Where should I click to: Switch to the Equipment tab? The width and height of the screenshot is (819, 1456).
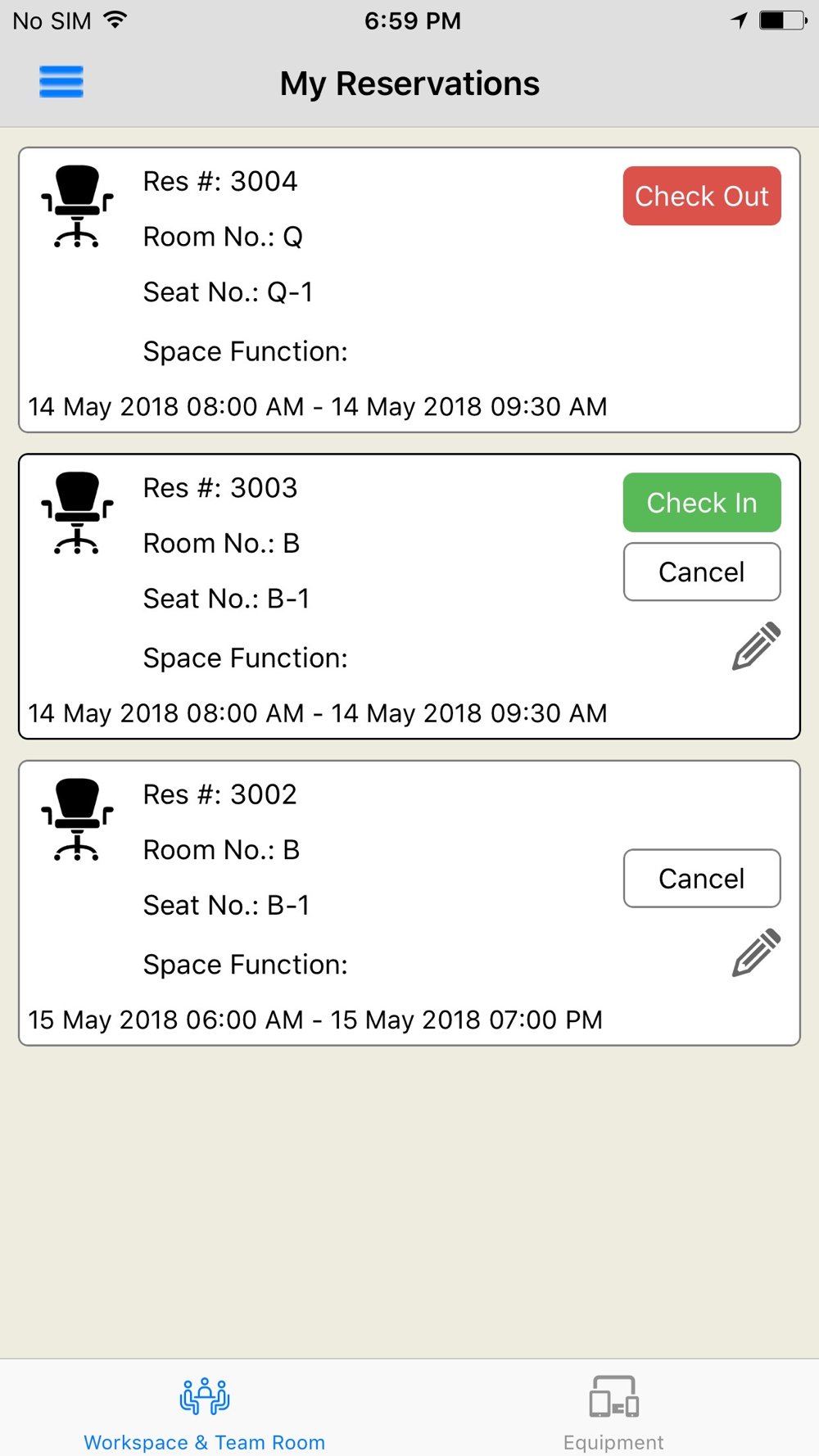pyautogui.click(x=613, y=1409)
